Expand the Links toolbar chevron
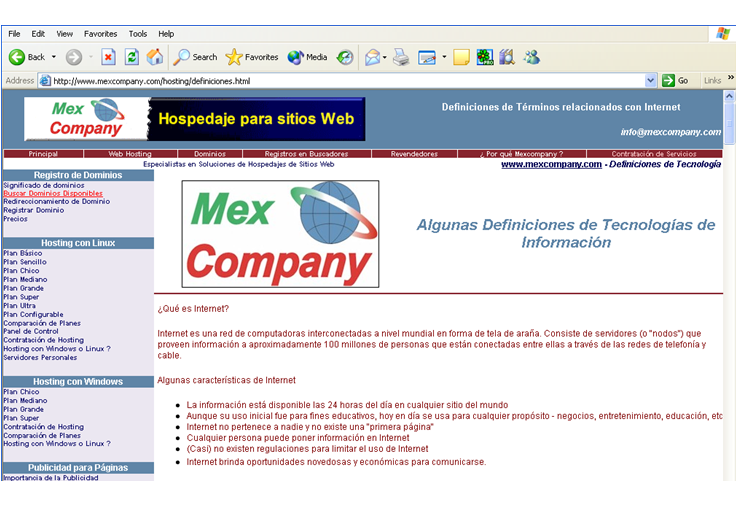Viewport: 736px width, 508px height. [x=731, y=77]
